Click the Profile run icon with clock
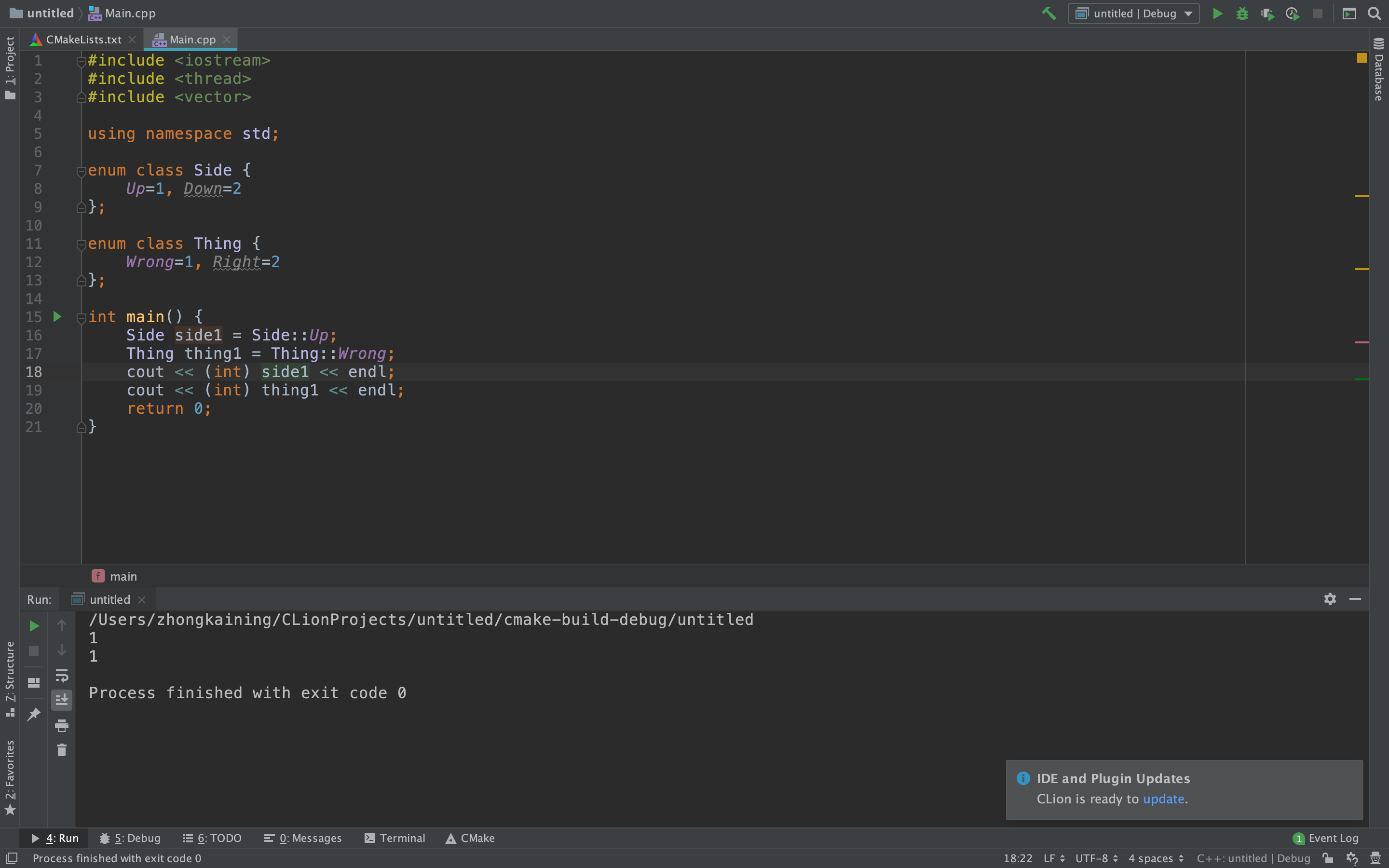 tap(1293, 13)
